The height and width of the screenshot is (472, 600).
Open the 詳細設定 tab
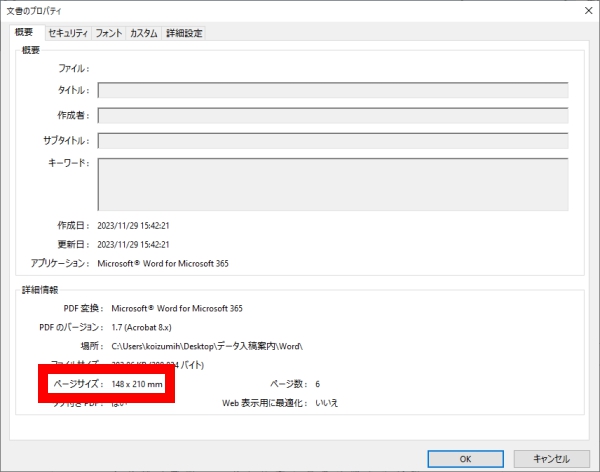[x=184, y=33]
